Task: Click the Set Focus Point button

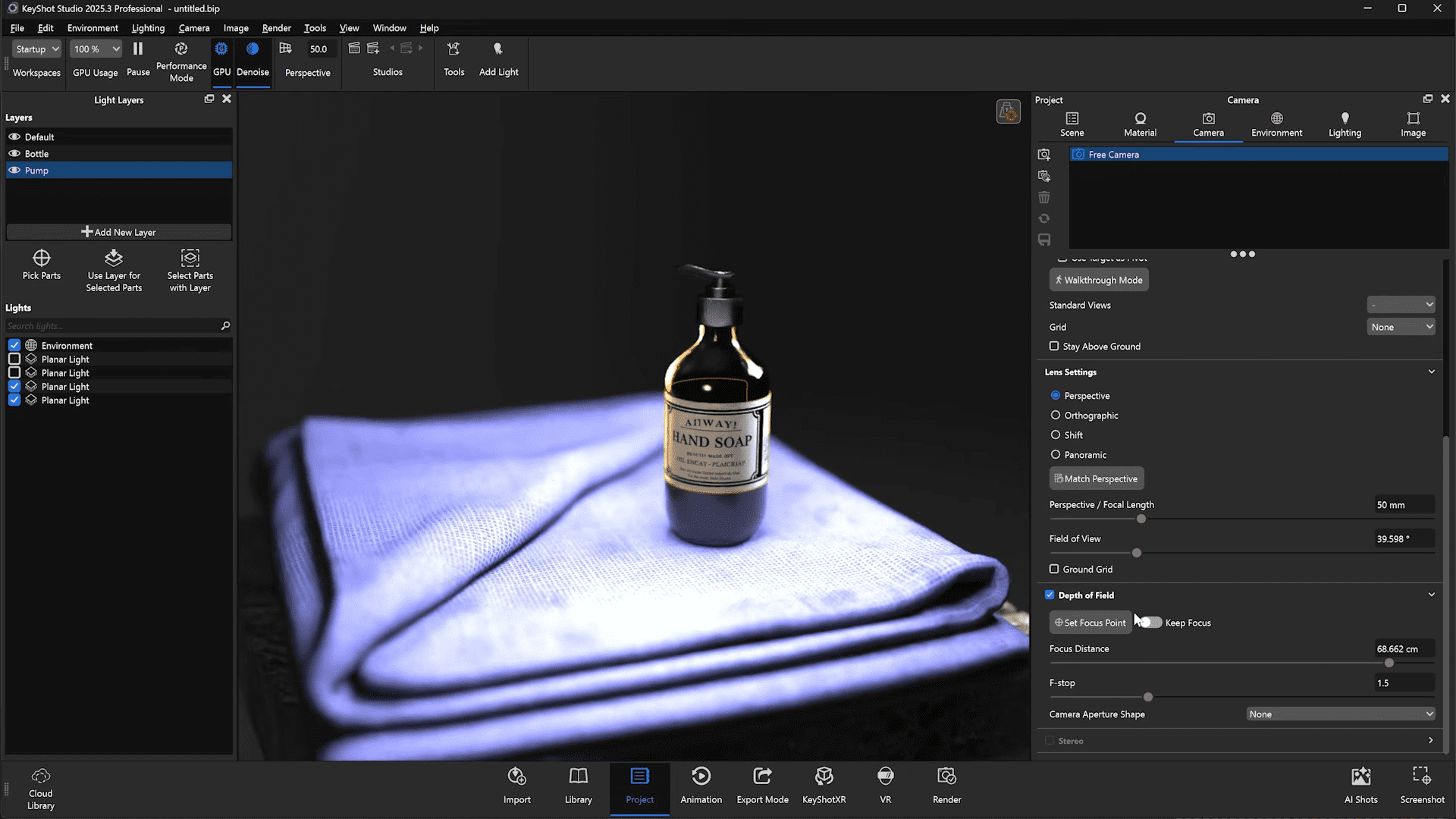Action: click(1090, 623)
